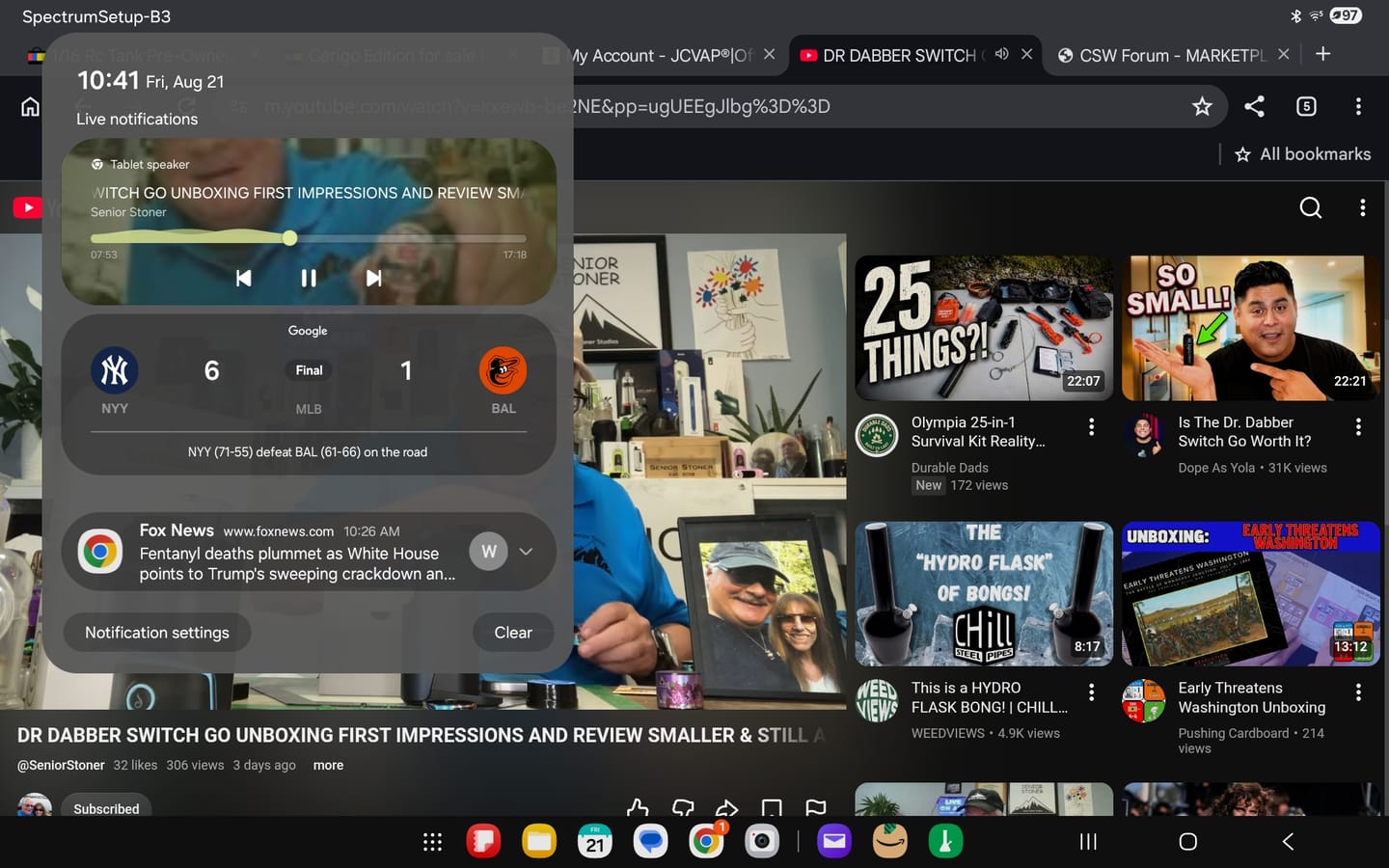Go back with the navigation bar arrow
The height and width of the screenshot is (868, 1389).
(x=1288, y=842)
